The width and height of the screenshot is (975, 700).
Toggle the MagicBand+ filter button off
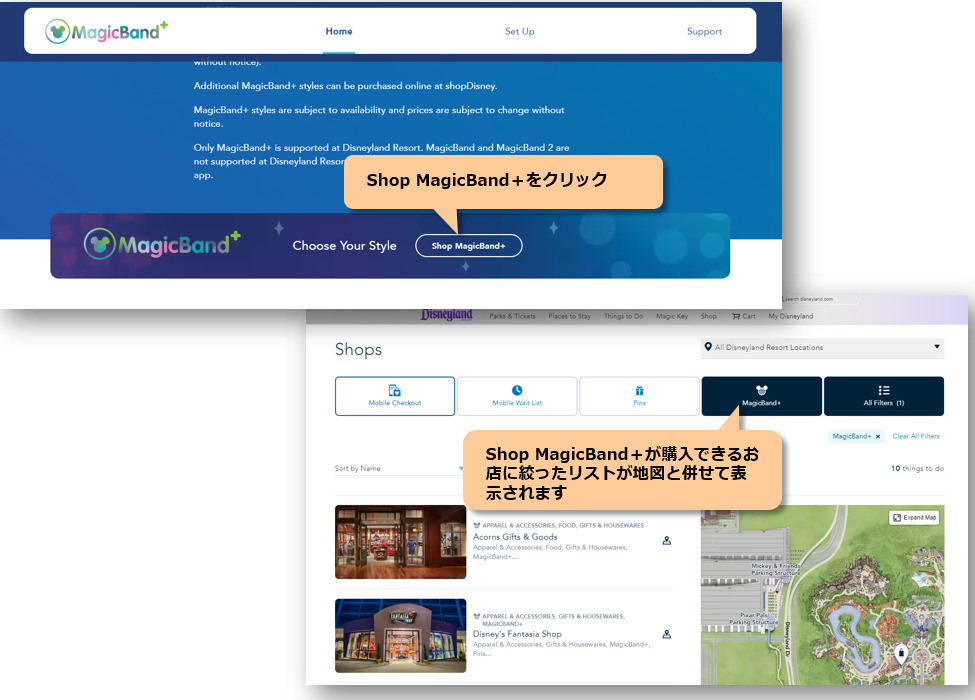click(762, 396)
